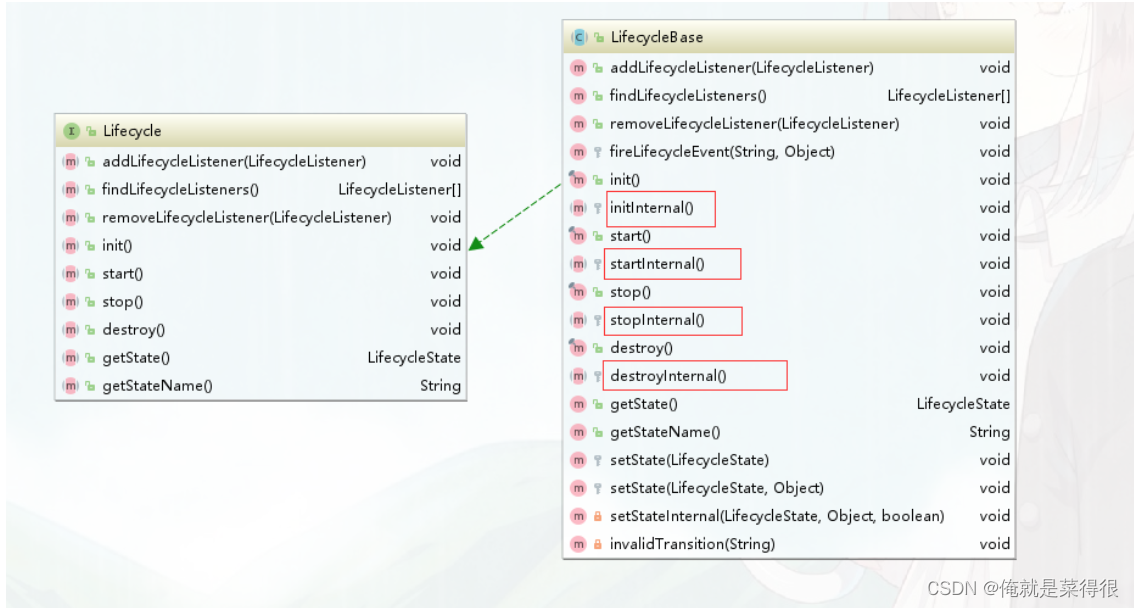
Task: Select LifecycleBase class header name
Action: click(x=657, y=37)
